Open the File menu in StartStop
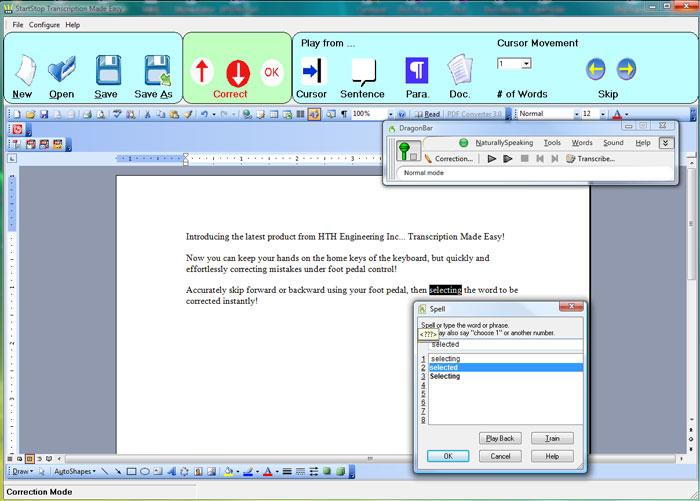The image size is (700, 501). (x=18, y=25)
